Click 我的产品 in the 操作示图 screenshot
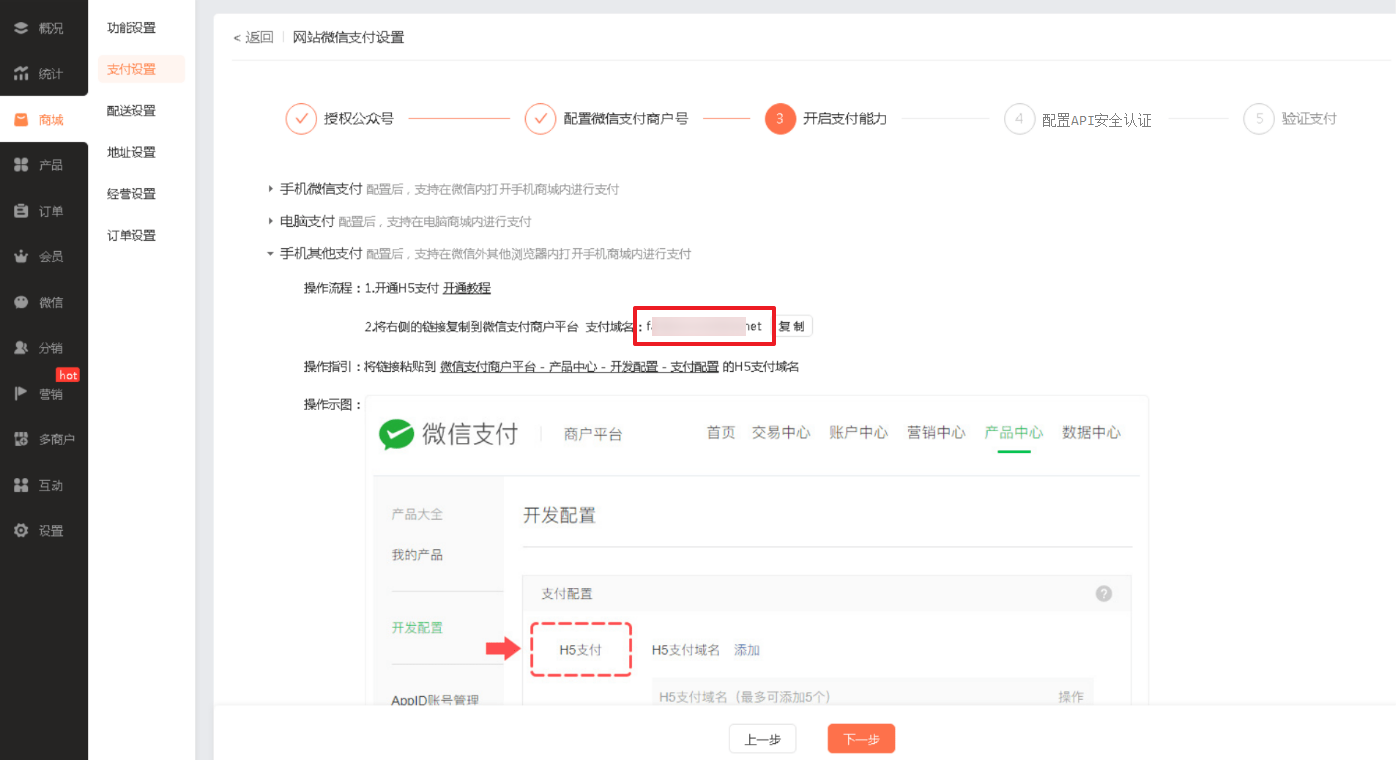 [x=417, y=555]
